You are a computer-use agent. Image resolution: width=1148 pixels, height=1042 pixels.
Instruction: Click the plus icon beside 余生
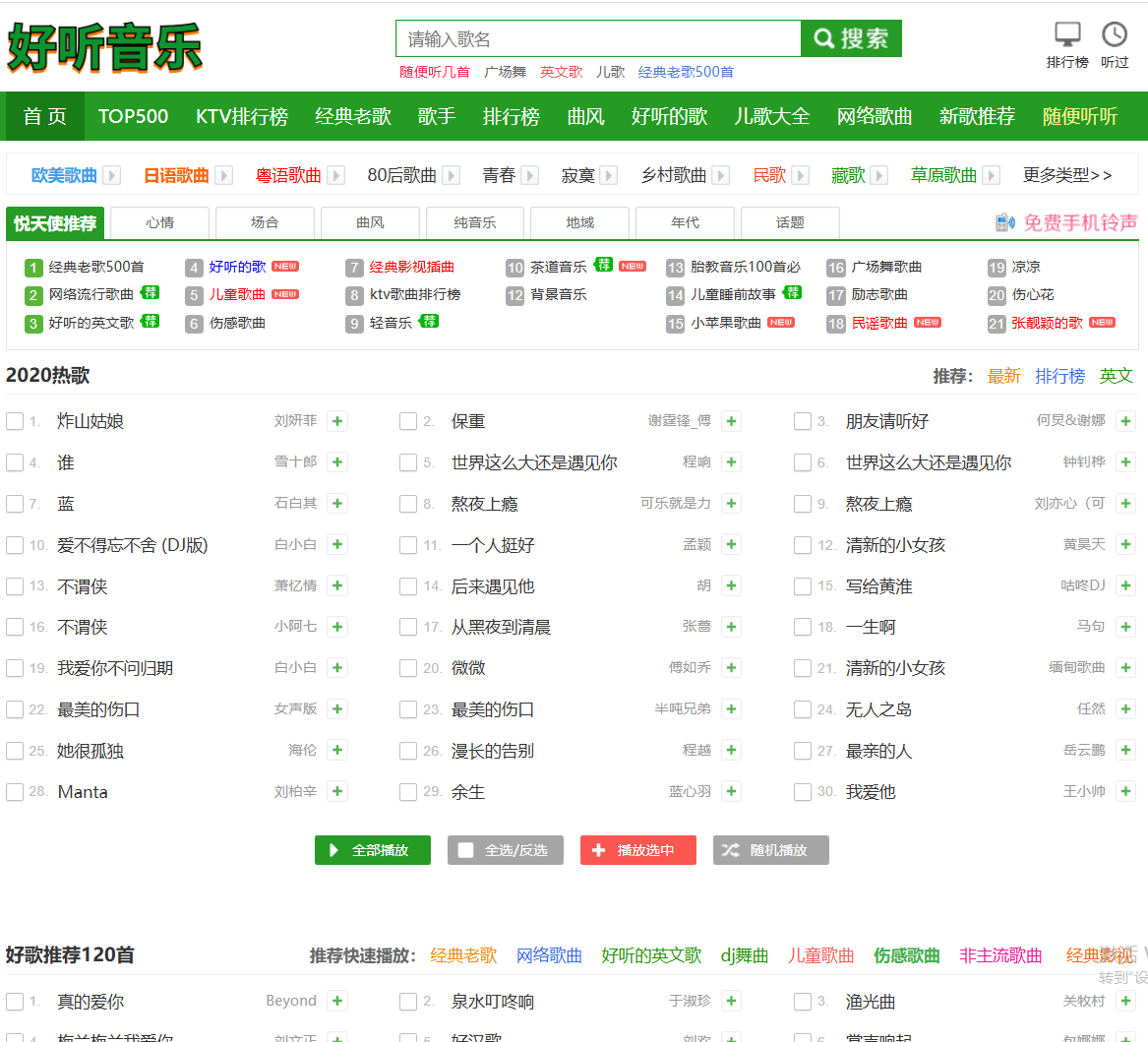coord(731,791)
